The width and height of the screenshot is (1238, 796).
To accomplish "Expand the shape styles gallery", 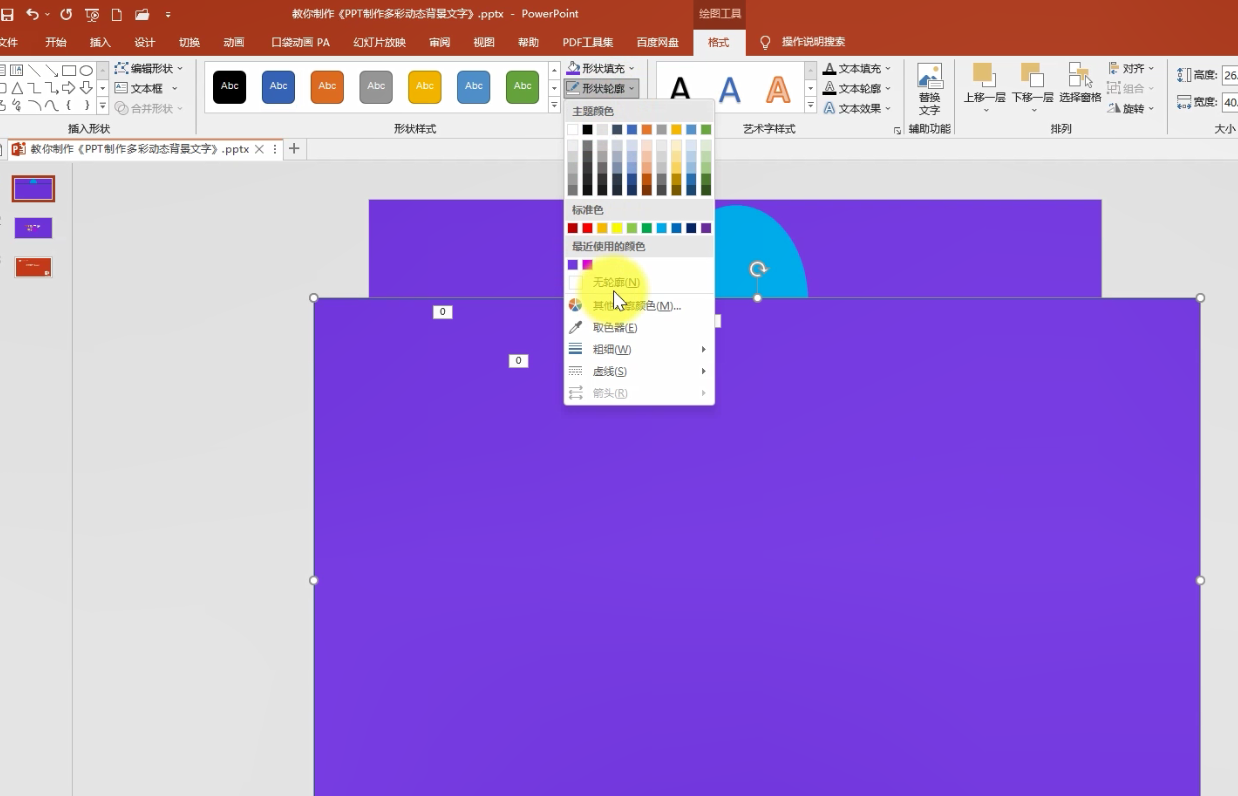I will [554, 105].
